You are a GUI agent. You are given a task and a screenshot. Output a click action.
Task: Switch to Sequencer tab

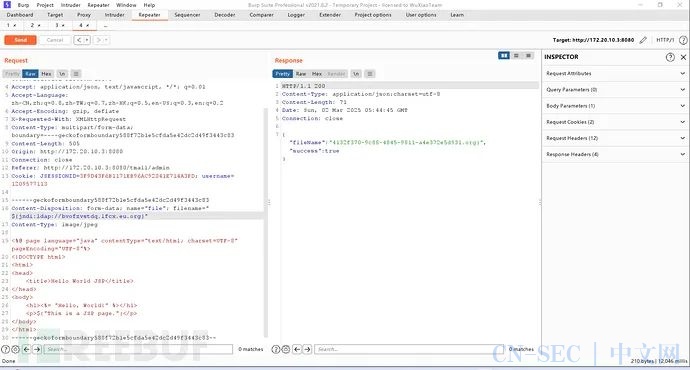(187, 15)
